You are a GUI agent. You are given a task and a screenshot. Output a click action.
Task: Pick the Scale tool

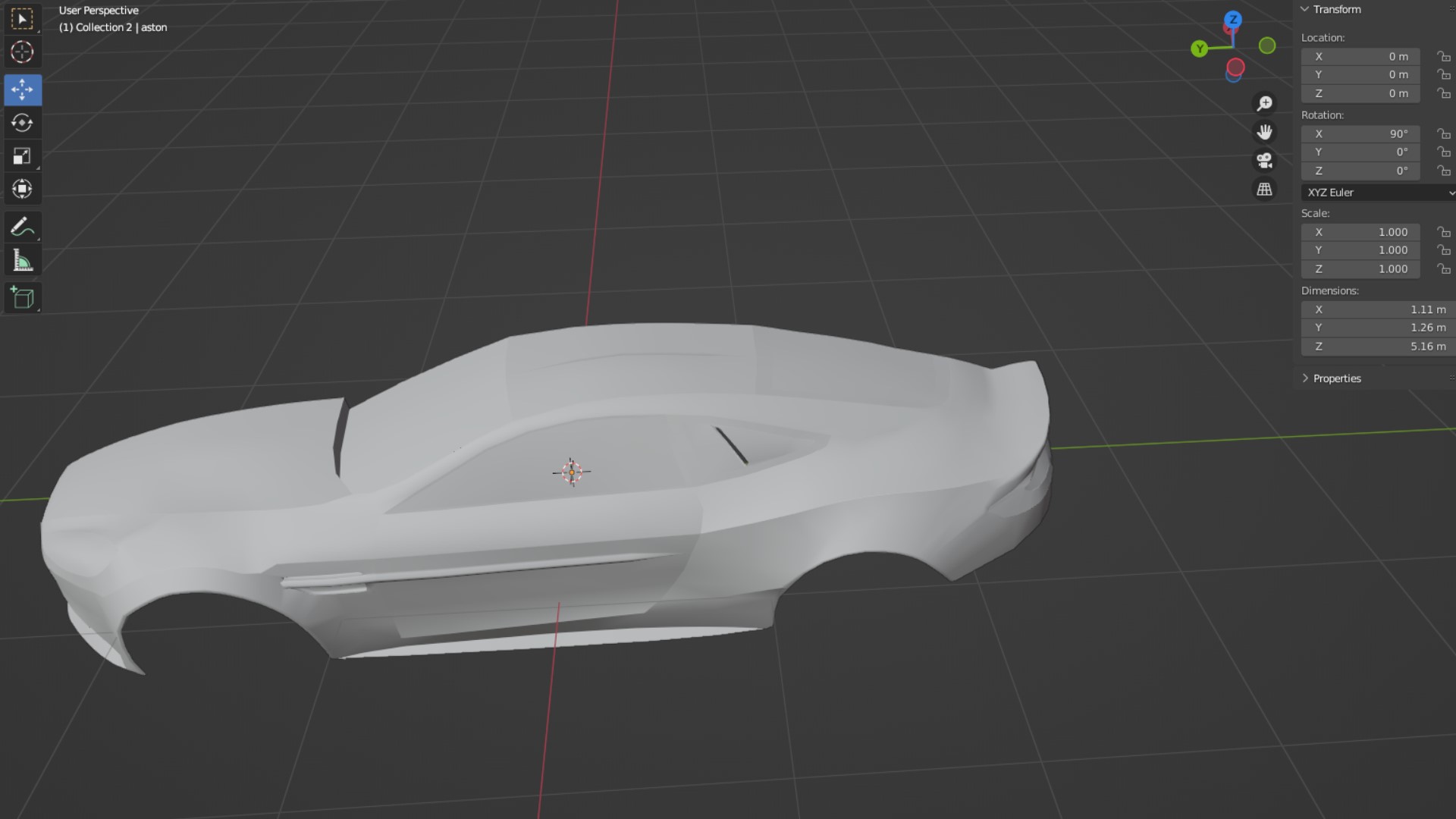point(22,156)
